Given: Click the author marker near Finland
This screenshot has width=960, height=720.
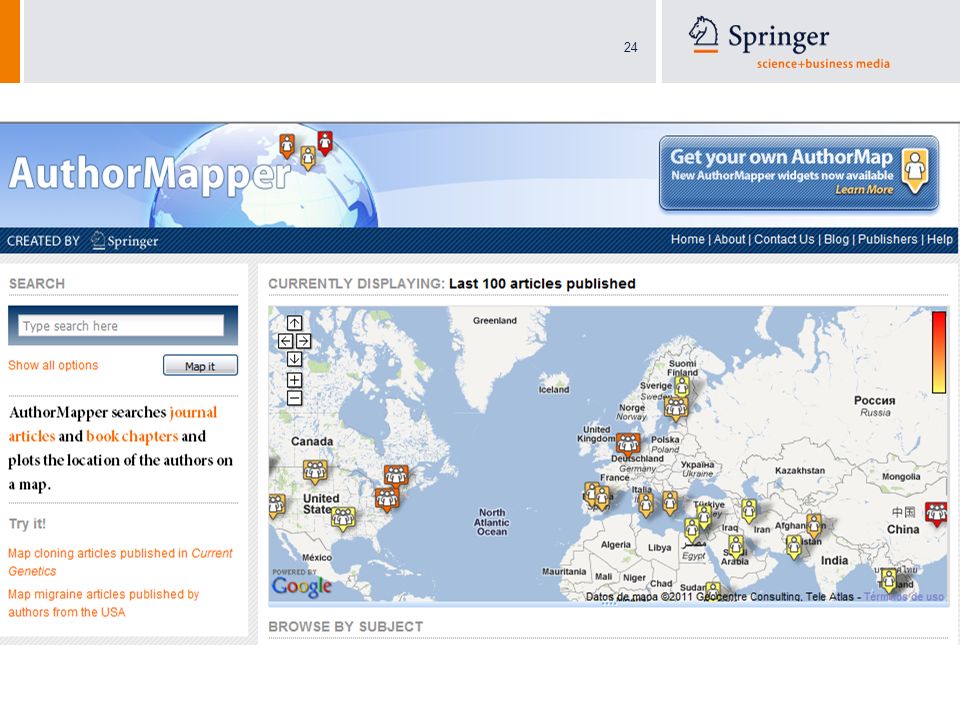Looking at the screenshot, I should point(682,386).
